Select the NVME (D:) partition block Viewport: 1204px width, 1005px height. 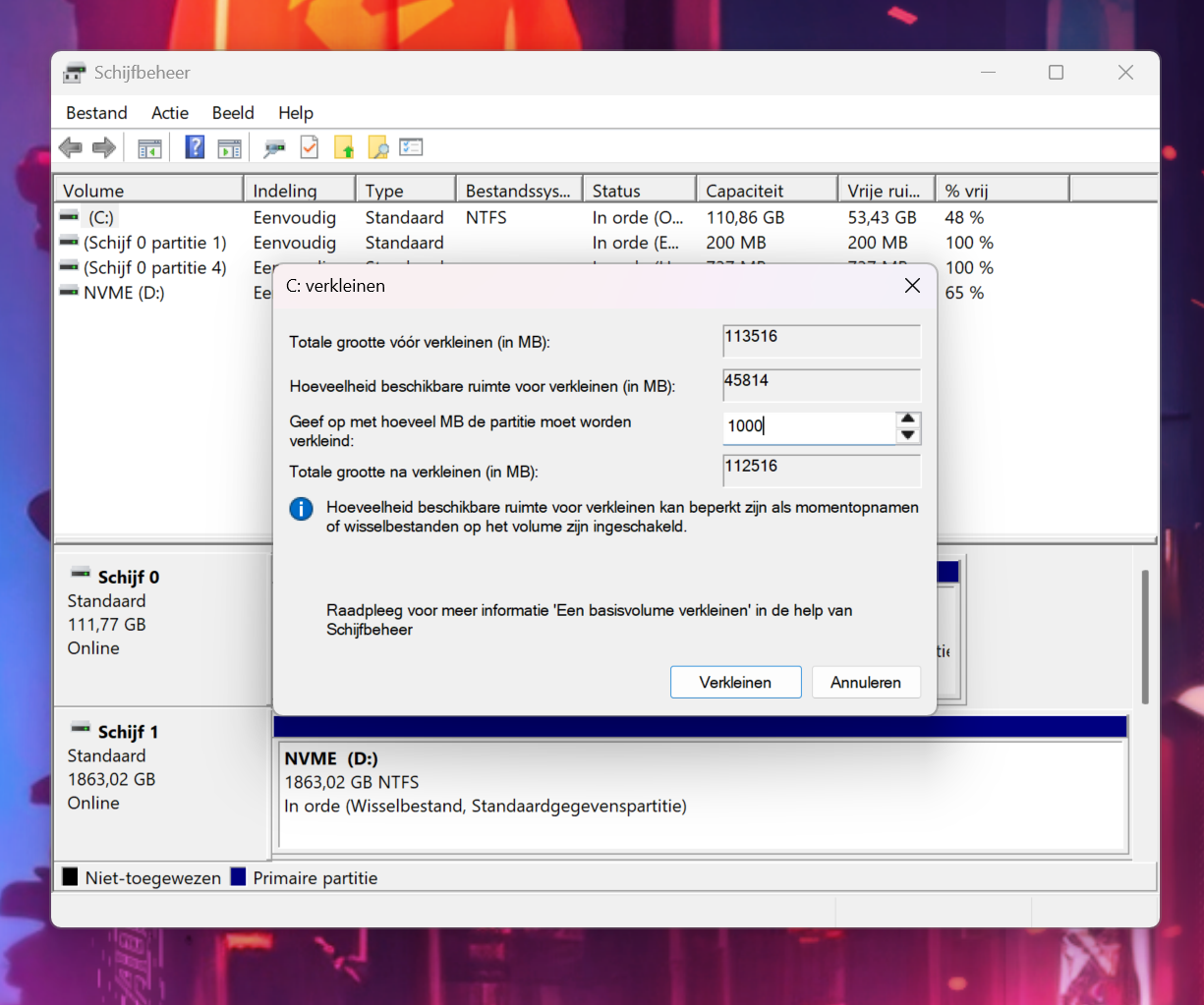tap(702, 794)
